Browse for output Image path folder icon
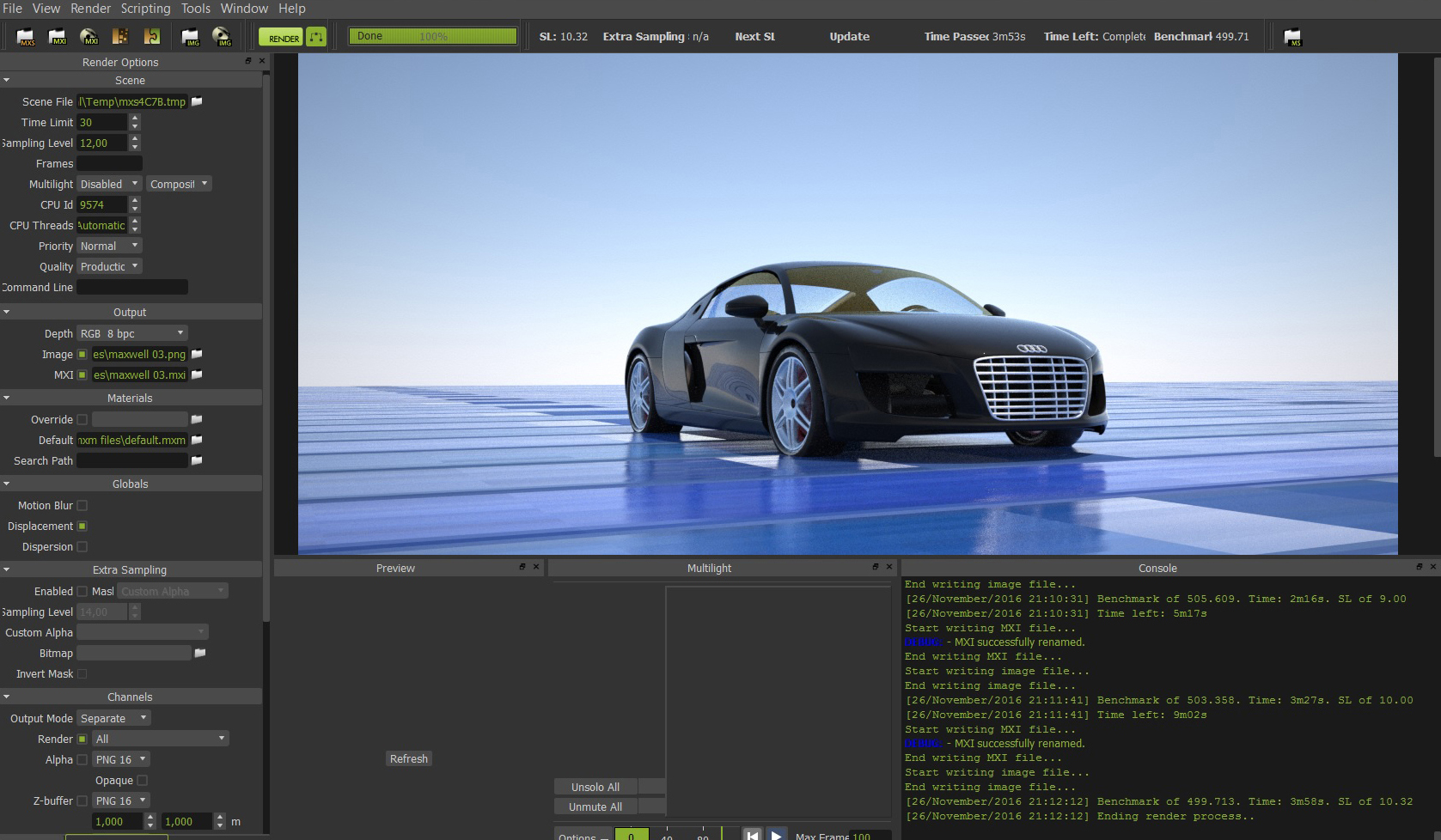The image size is (1441, 840). [x=197, y=354]
